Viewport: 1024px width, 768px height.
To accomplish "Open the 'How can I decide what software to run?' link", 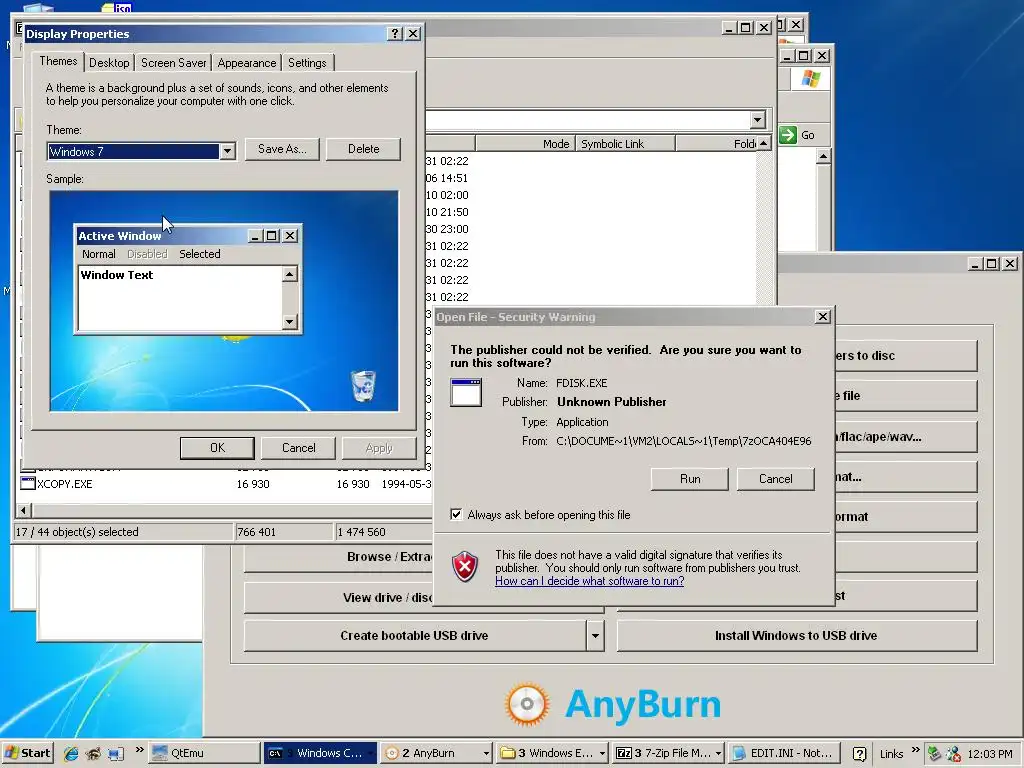I will coord(589,581).
